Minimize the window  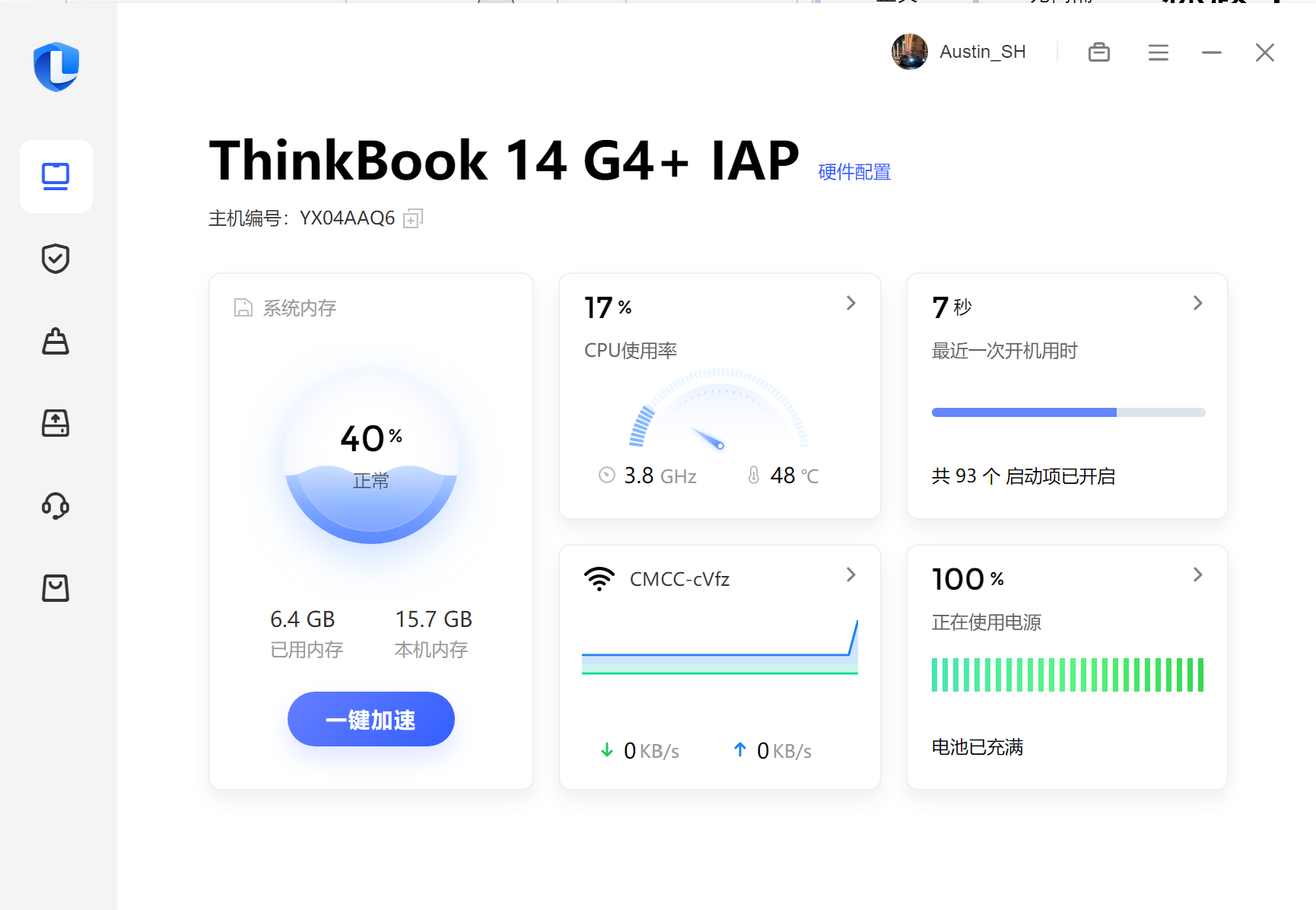coord(1212,52)
